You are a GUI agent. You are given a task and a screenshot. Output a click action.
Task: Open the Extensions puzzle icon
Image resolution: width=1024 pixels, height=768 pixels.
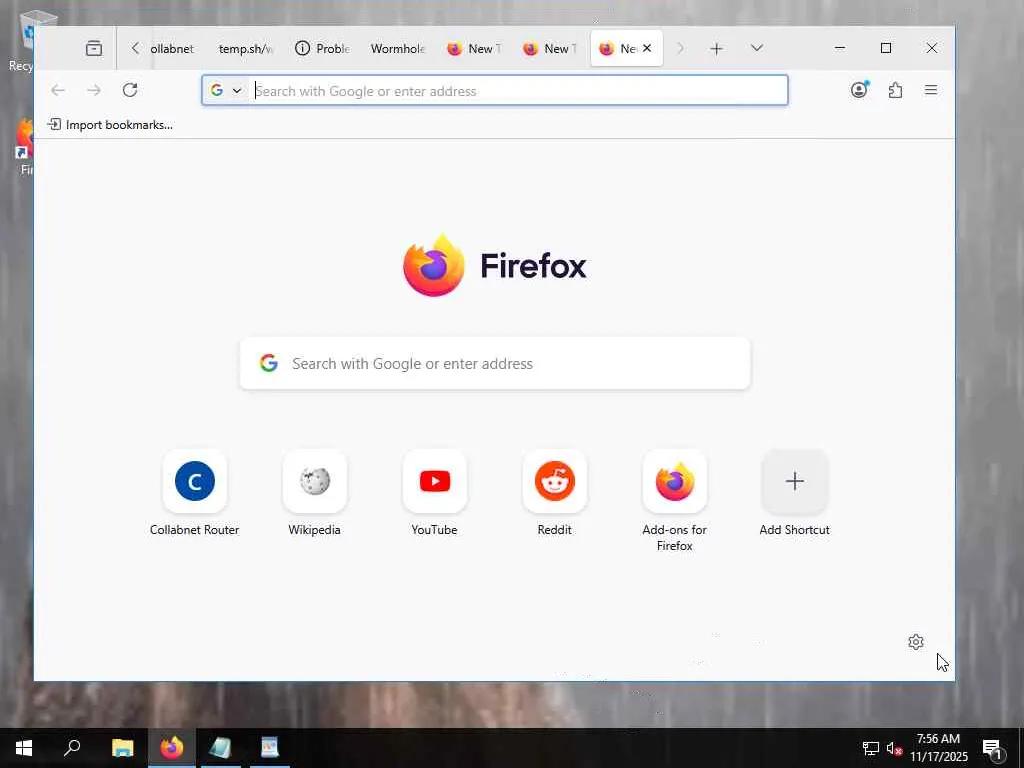(x=895, y=90)
